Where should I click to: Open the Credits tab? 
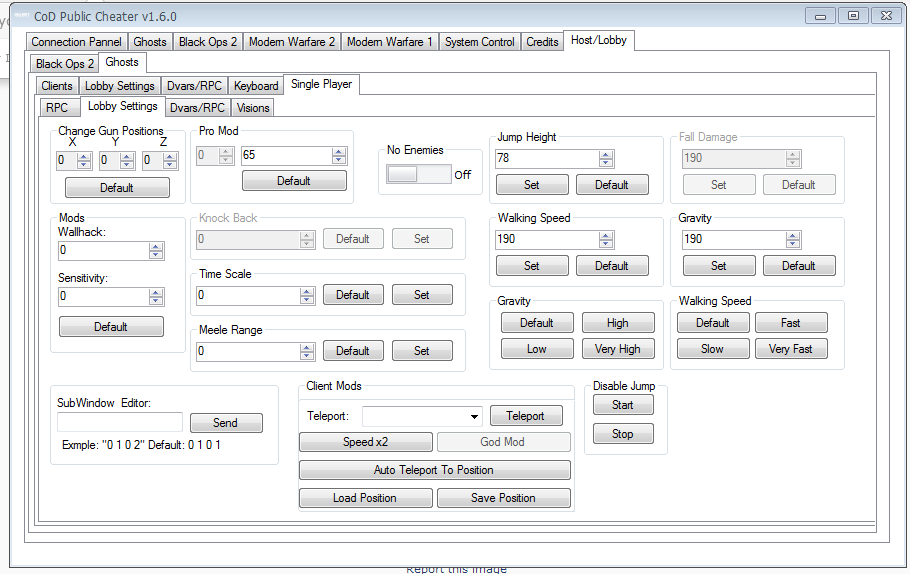[x=542, y=42]
